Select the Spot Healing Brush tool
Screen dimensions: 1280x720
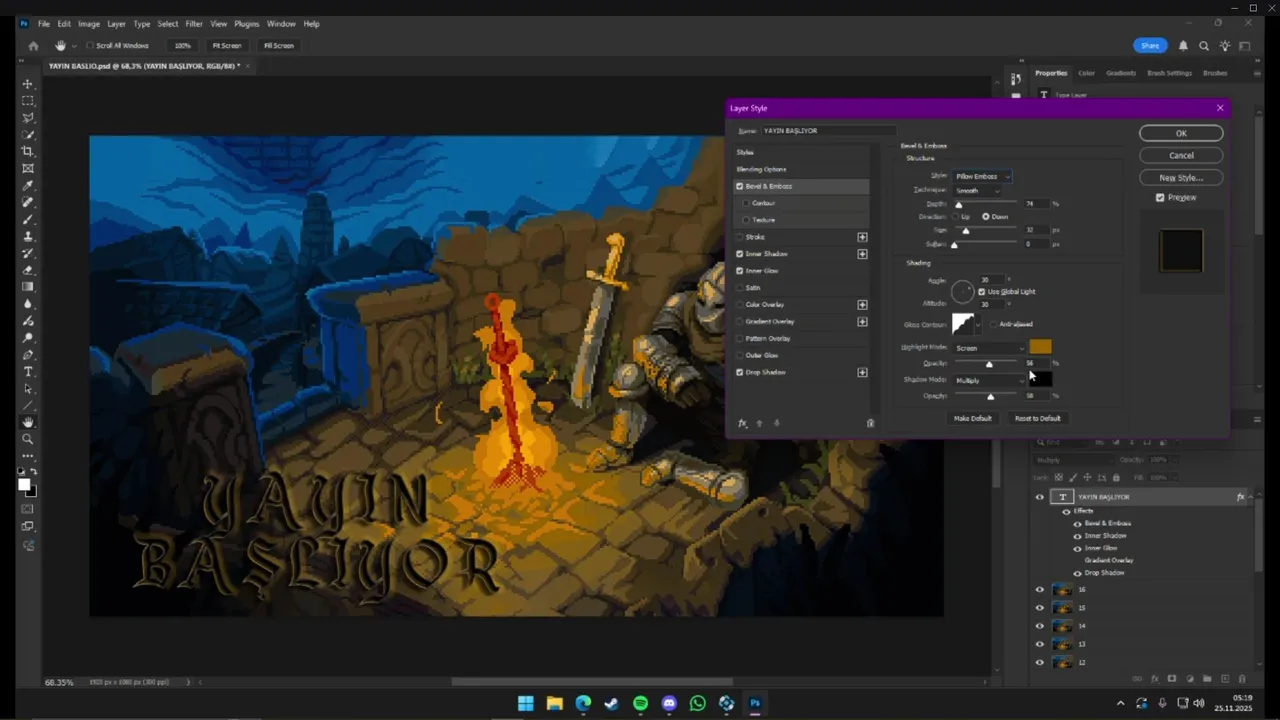(x=28, y=202)
